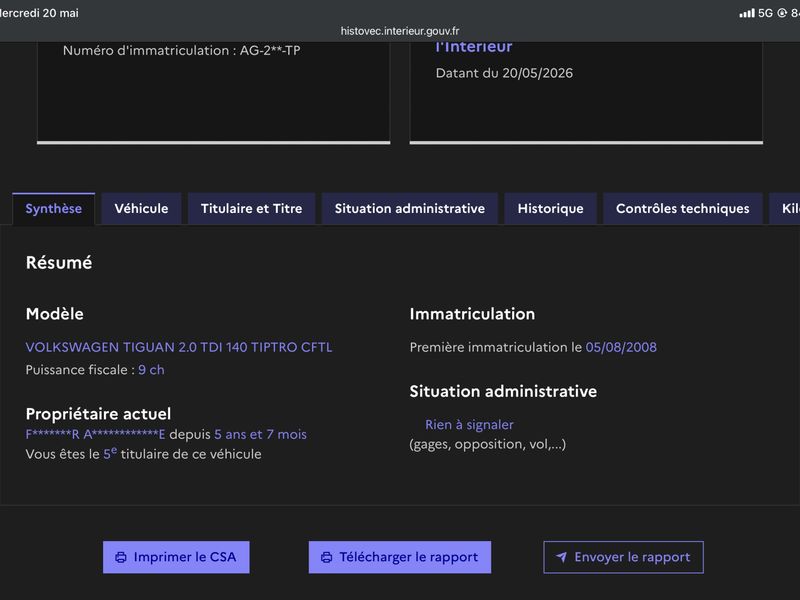Viewport: 800px width, 600px height.
Task: Open the Synthèse tab
Action: click(x=54, y=209)
